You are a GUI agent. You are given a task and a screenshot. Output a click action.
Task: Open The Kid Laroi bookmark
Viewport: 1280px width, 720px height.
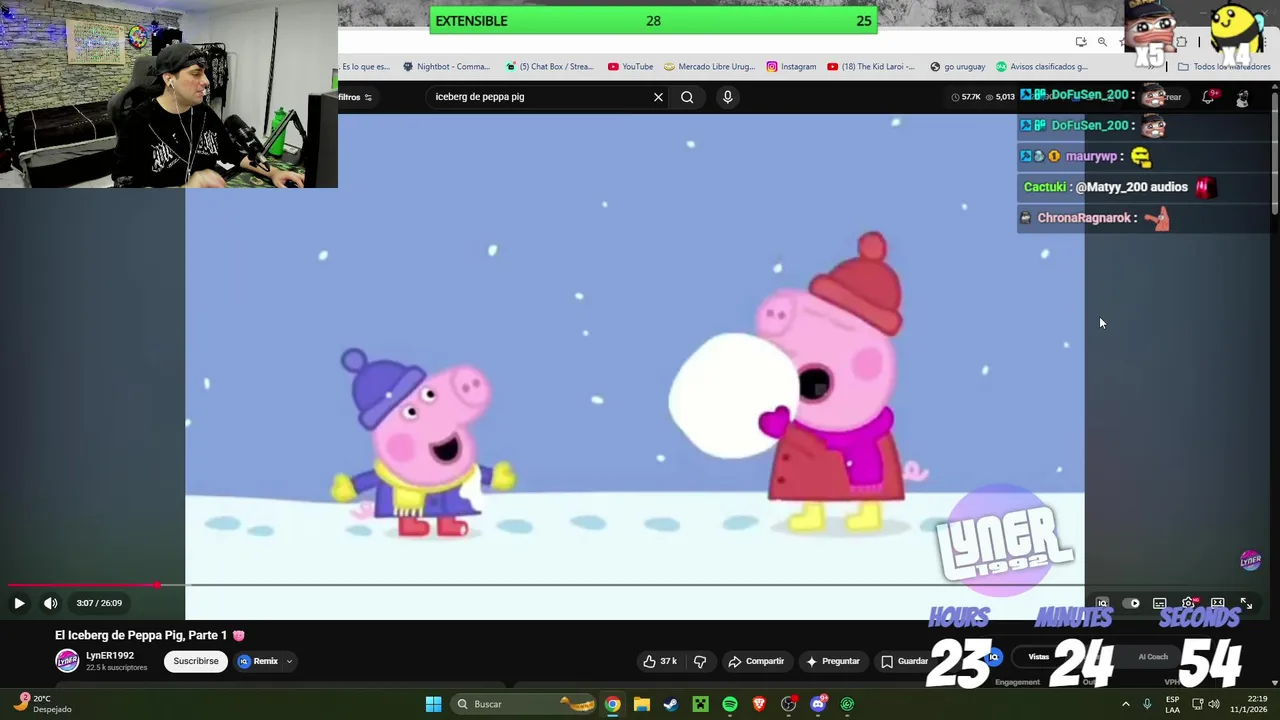click(x=871, y=67)
